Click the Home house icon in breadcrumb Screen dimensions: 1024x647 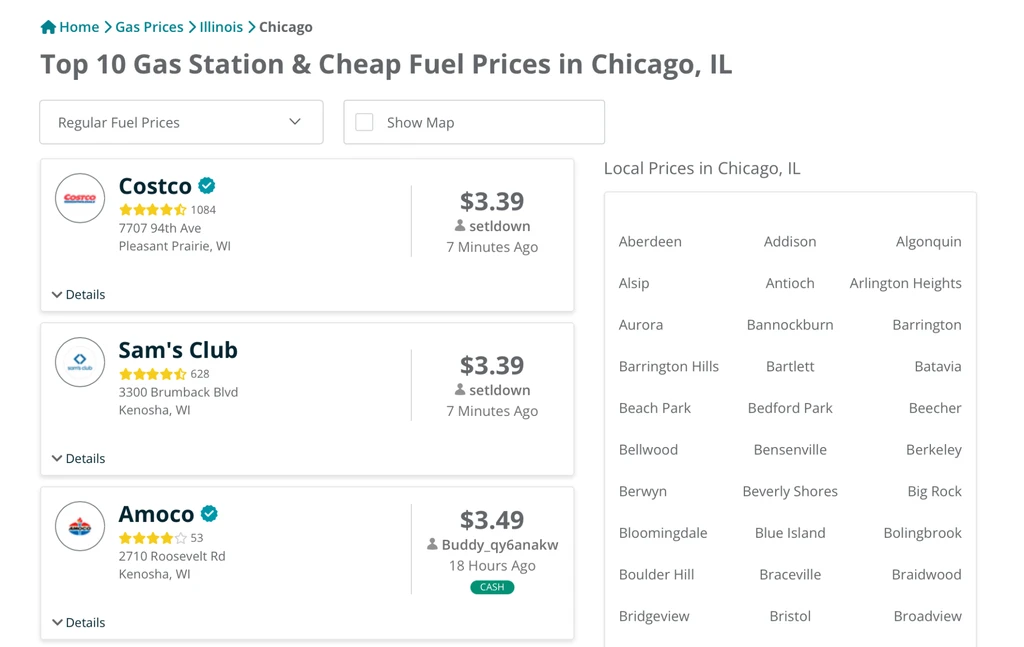coord(48,27)
